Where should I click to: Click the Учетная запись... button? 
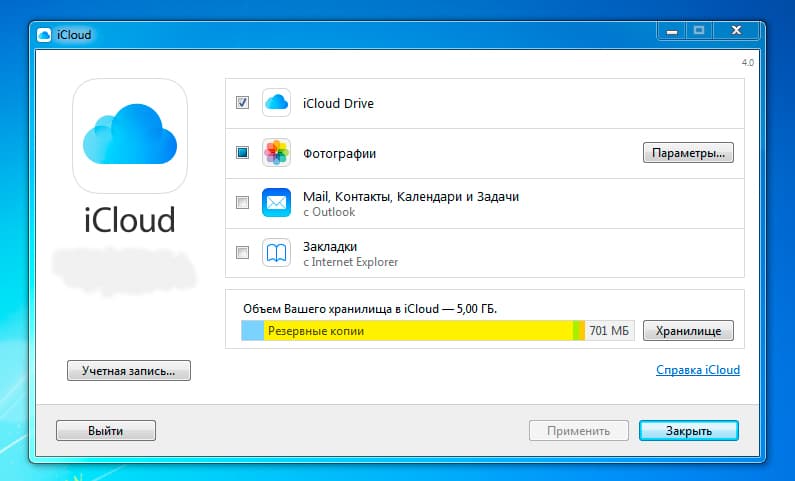pos(129,371)
